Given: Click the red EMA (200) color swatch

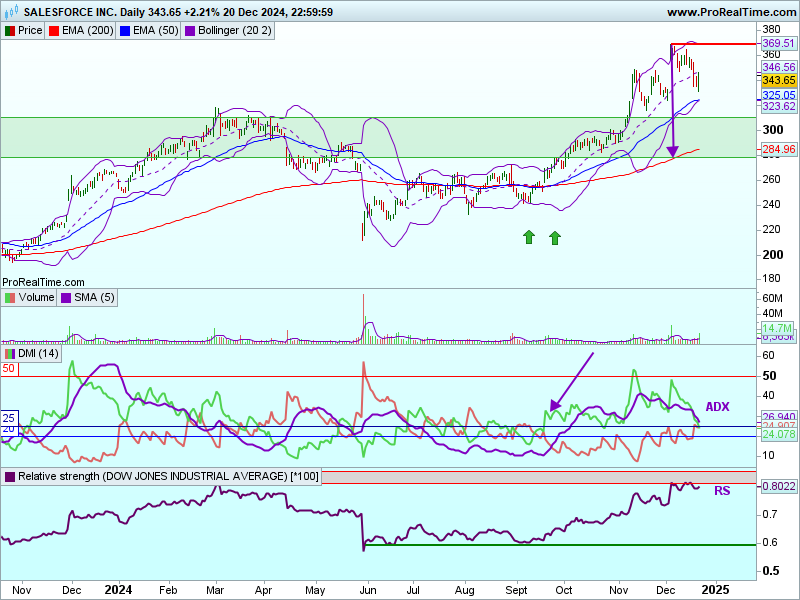Looking at the screenshot, I should click(55, 31).
